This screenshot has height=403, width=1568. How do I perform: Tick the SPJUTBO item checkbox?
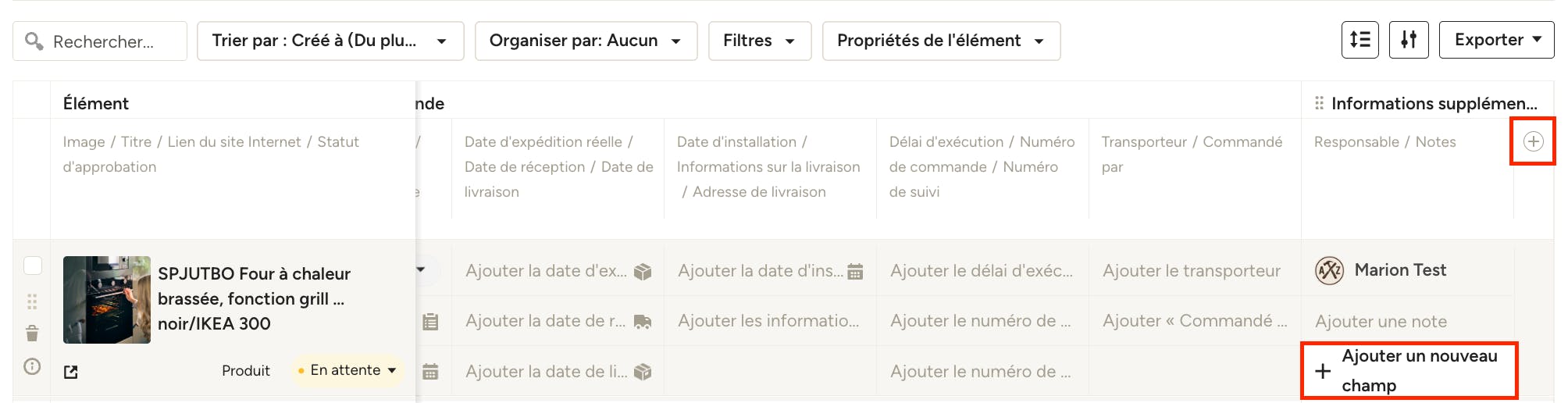(33, 266)
